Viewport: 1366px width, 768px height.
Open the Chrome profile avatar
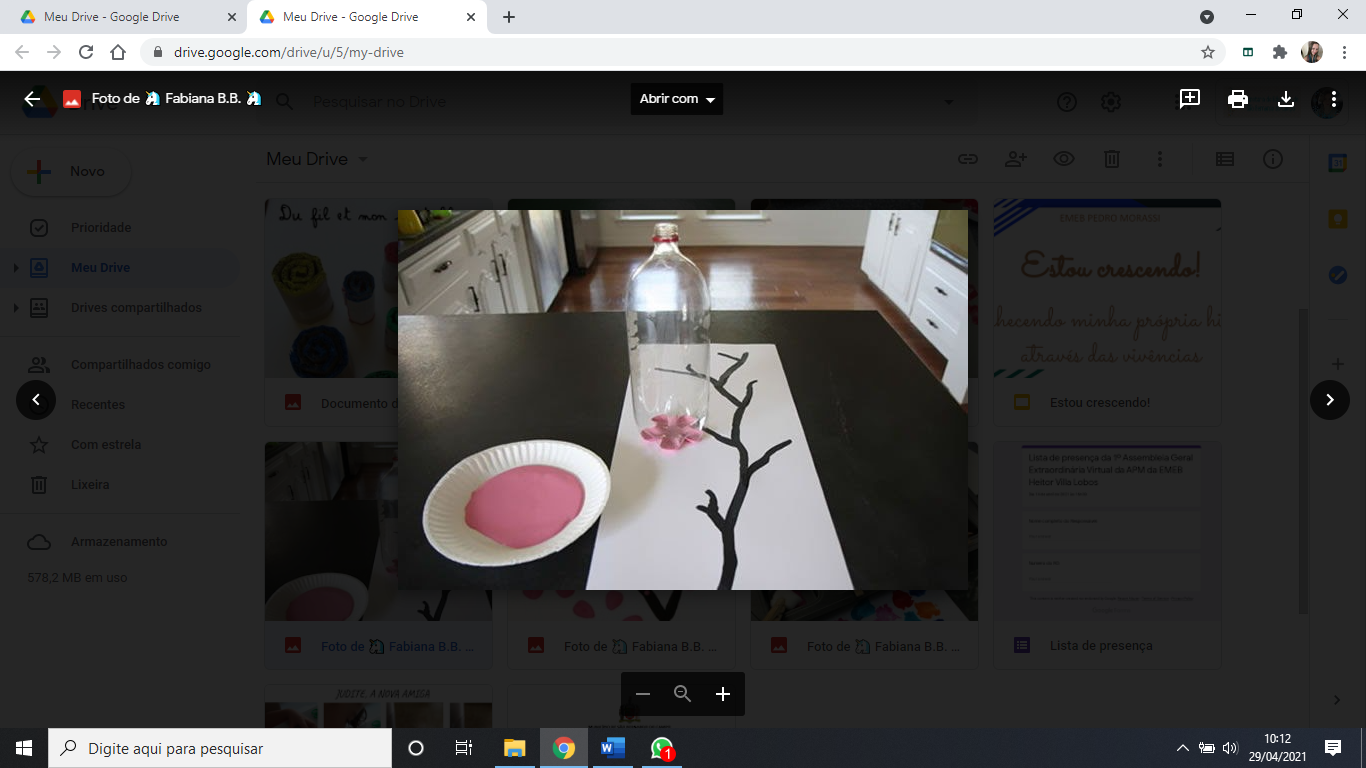[x=1312, y=52]
